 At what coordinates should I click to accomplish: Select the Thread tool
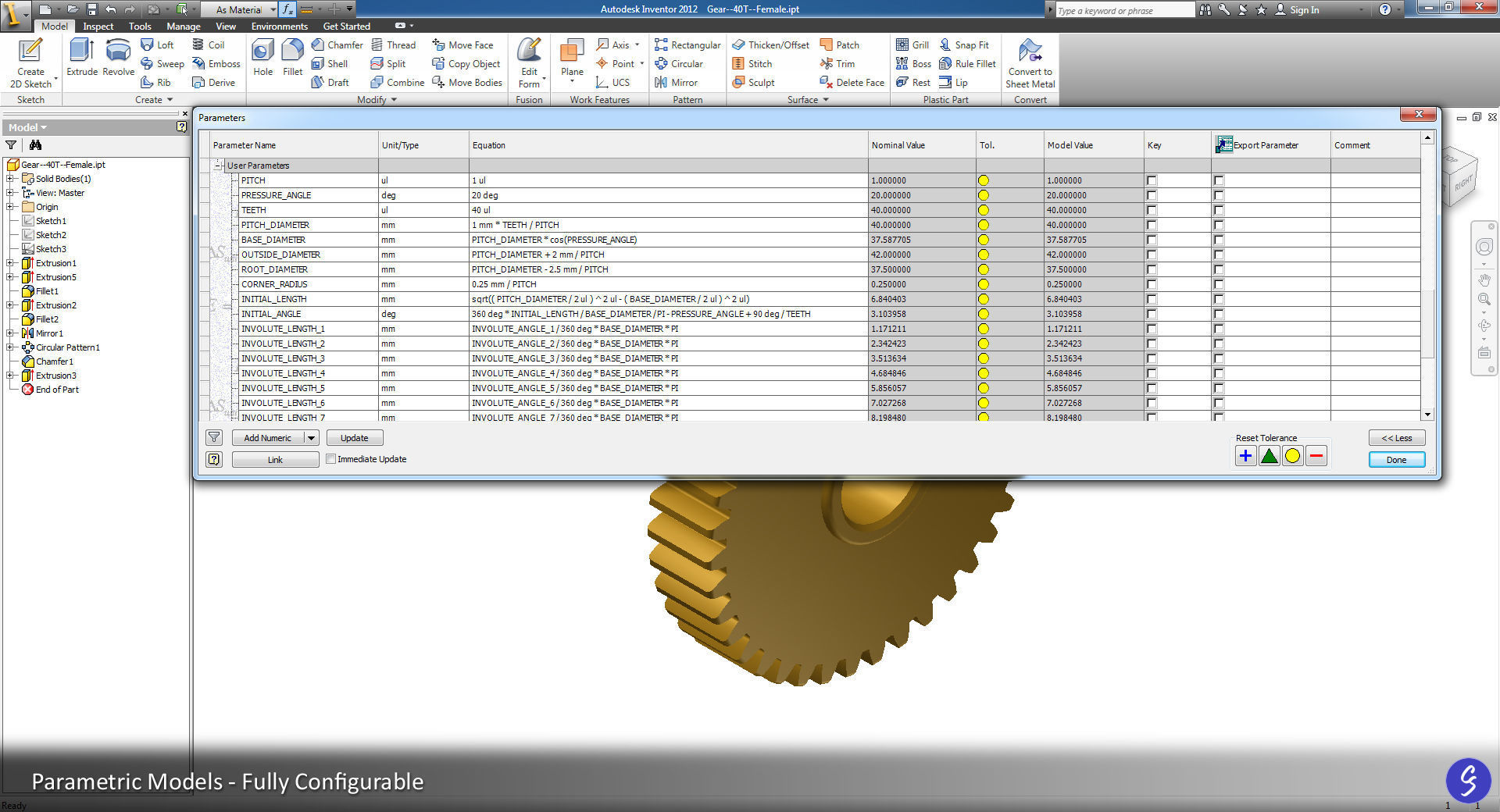(393, 45)
